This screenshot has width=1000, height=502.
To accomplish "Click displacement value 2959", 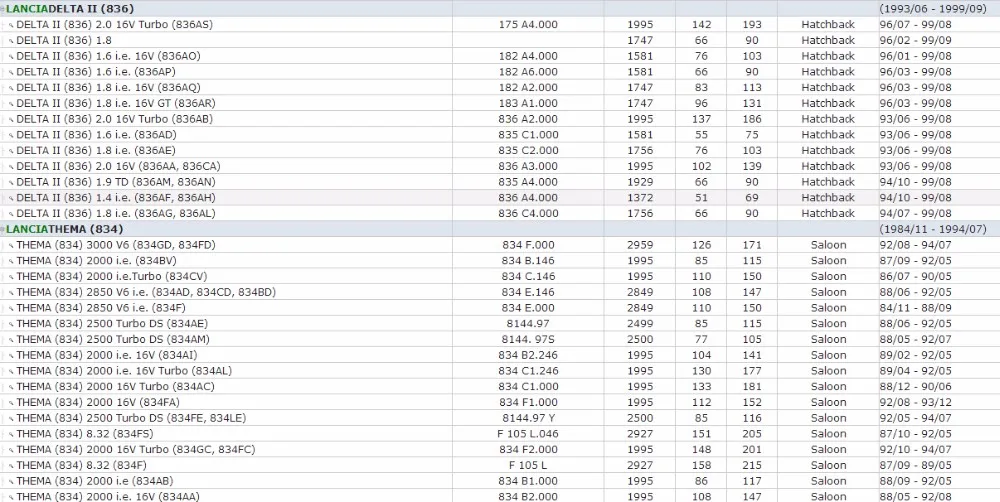I will click(x=640, y=245).
